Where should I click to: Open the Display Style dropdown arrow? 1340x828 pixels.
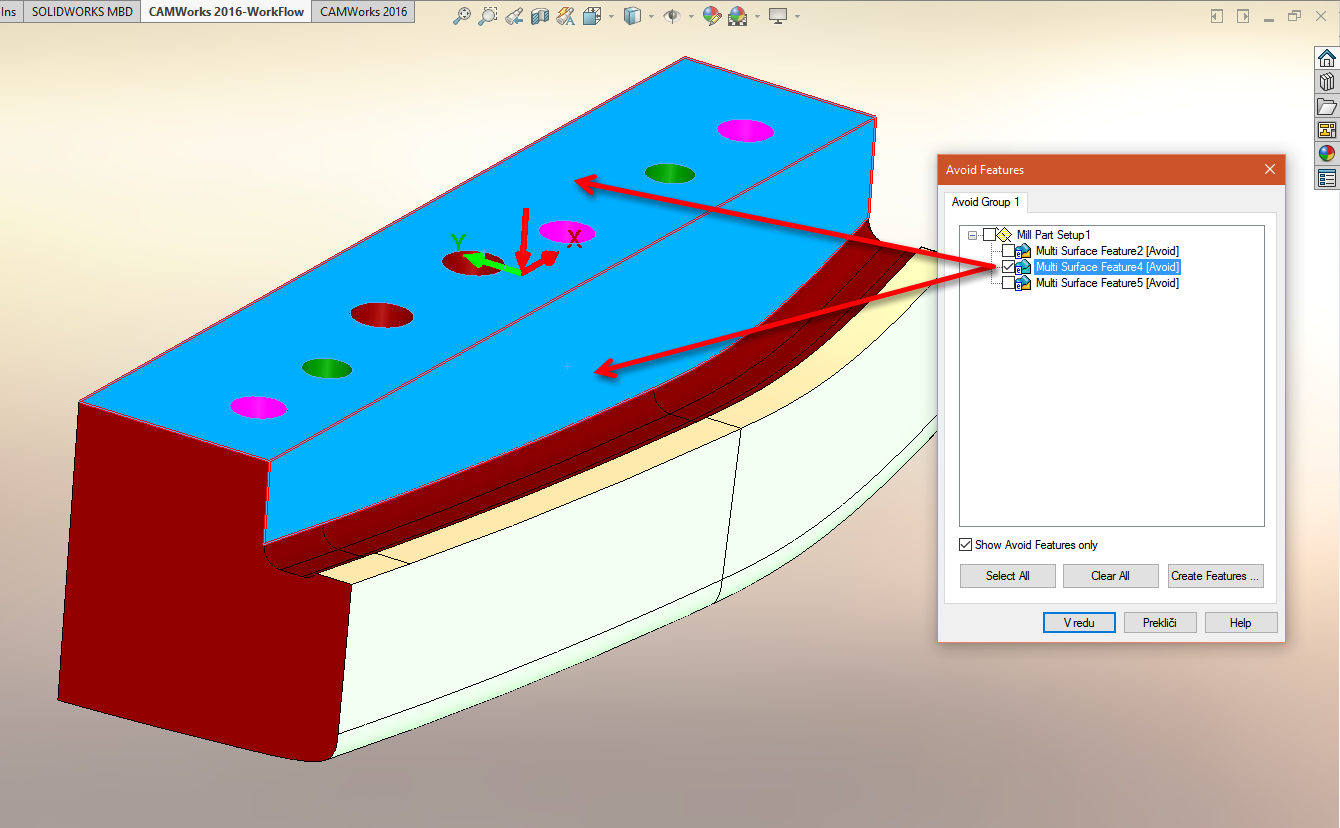coord(651,17)
